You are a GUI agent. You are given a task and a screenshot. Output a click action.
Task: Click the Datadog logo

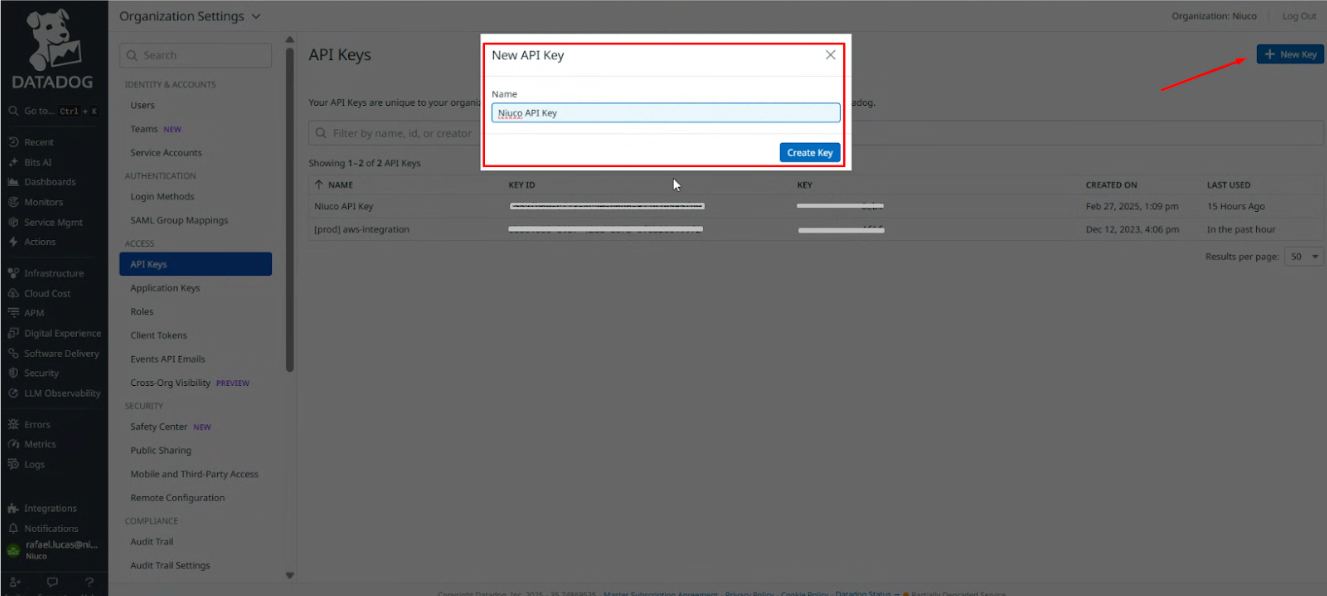click(53, 48)
